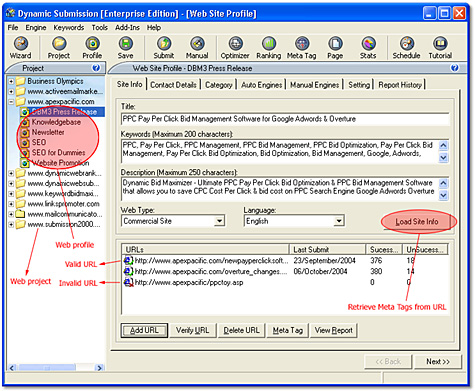Switch to the Contact Details tab
Screen dimensions: 475x391
pyautogui.click(x=173, y=85)
